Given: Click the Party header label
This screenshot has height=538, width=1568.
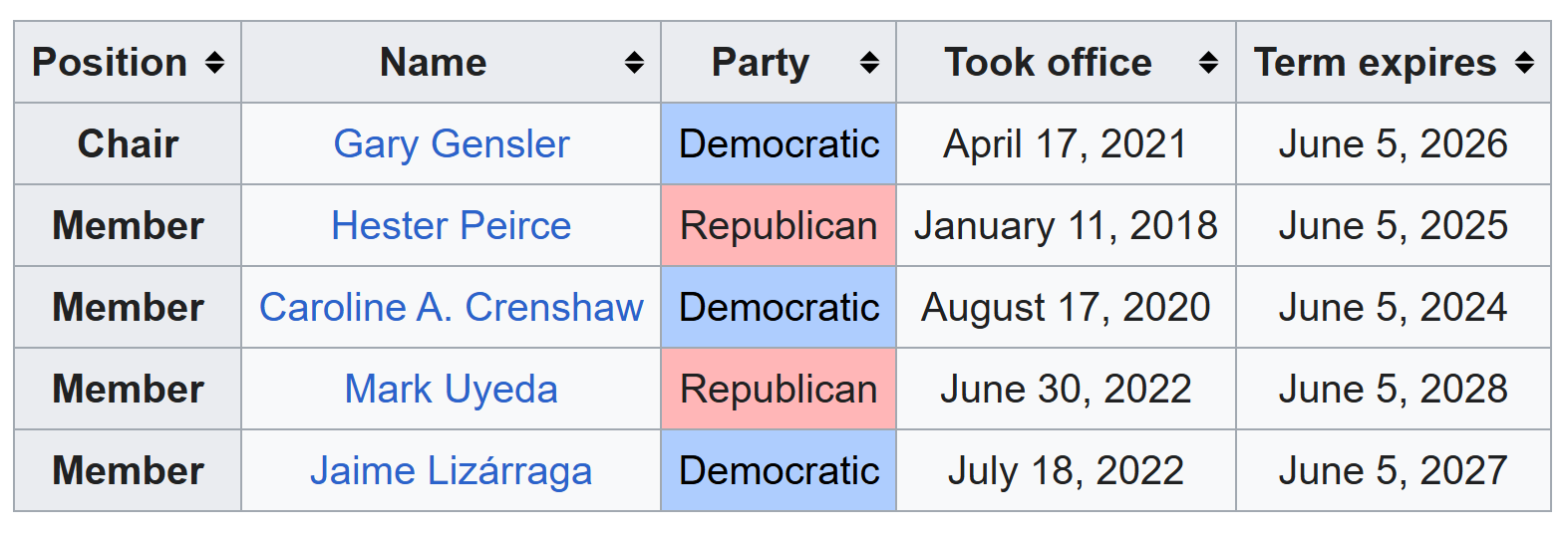Looking at the screenshot, I should [x=761, y=64].
